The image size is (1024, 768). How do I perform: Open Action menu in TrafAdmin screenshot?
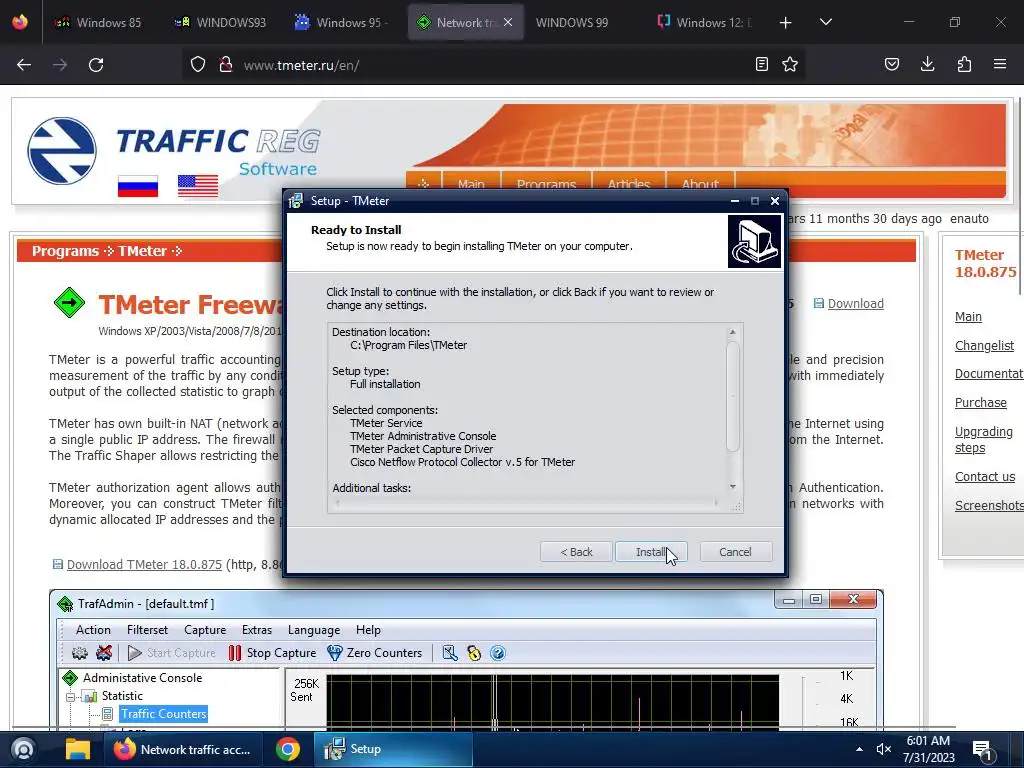(x=93, y=630)
